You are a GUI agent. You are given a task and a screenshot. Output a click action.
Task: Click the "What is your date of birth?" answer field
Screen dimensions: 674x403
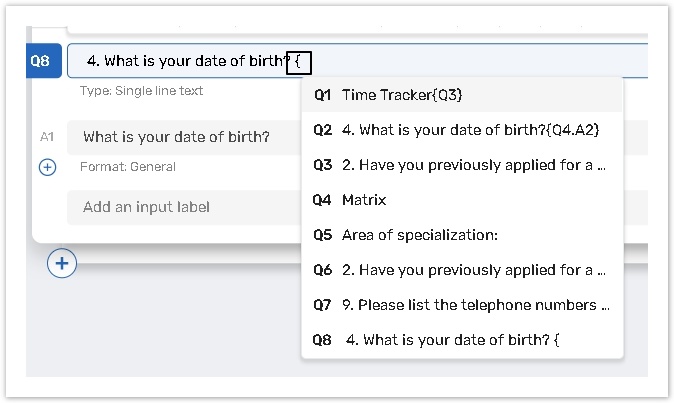pyautogui.click(x=180, y=137)
